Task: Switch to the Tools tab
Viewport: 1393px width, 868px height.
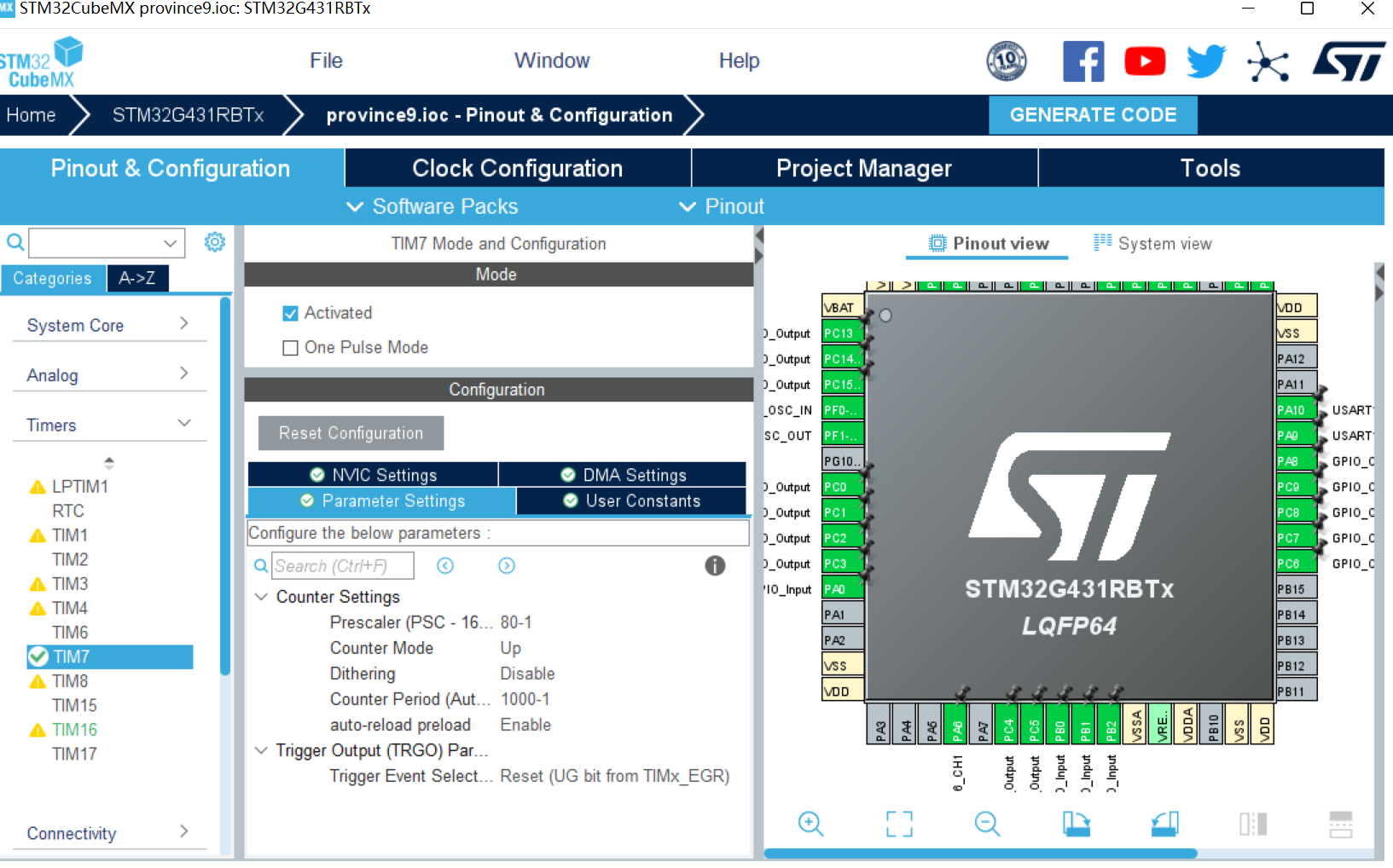Action: click(1210, 168)
